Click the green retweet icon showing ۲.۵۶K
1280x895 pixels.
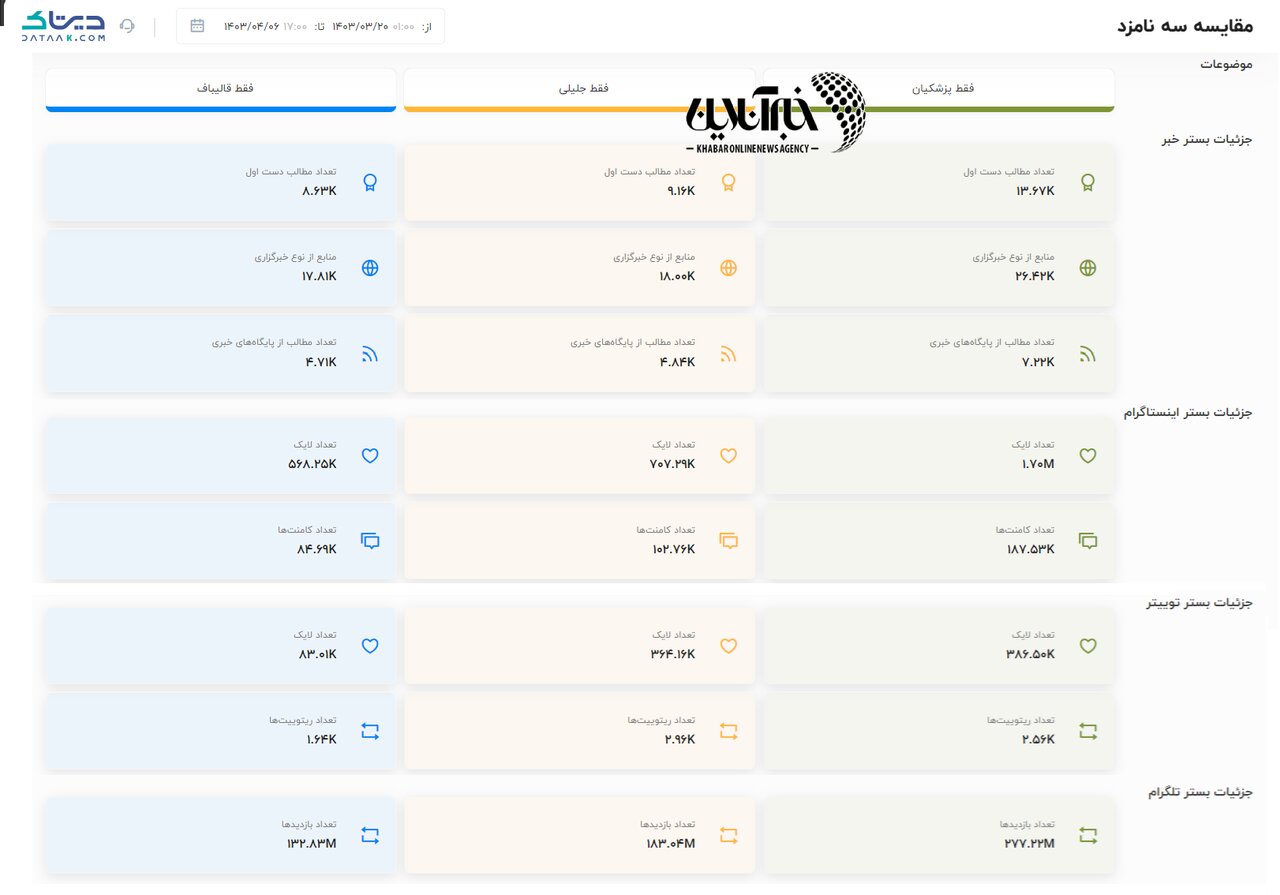click(1088, 731)
